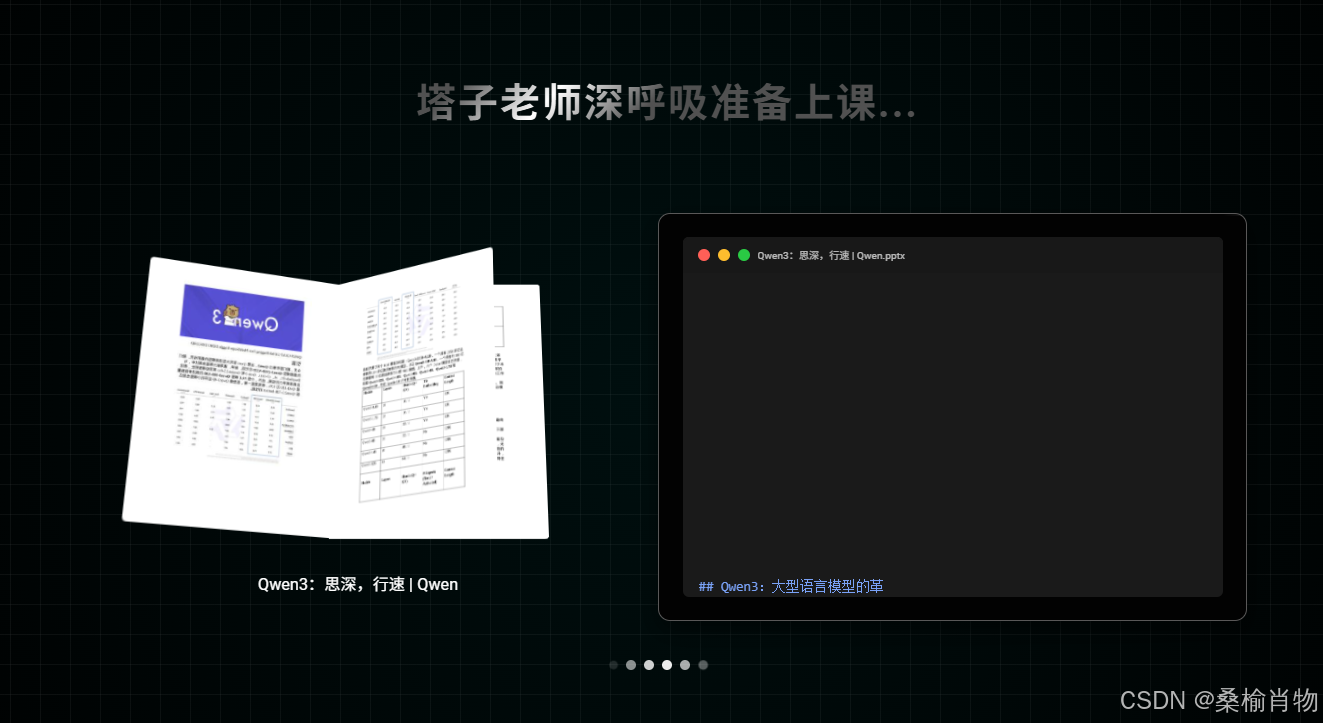Click the purple Qwen3 banner in the document
This screenshot has width=1323, height=723.
pos(244,318)
